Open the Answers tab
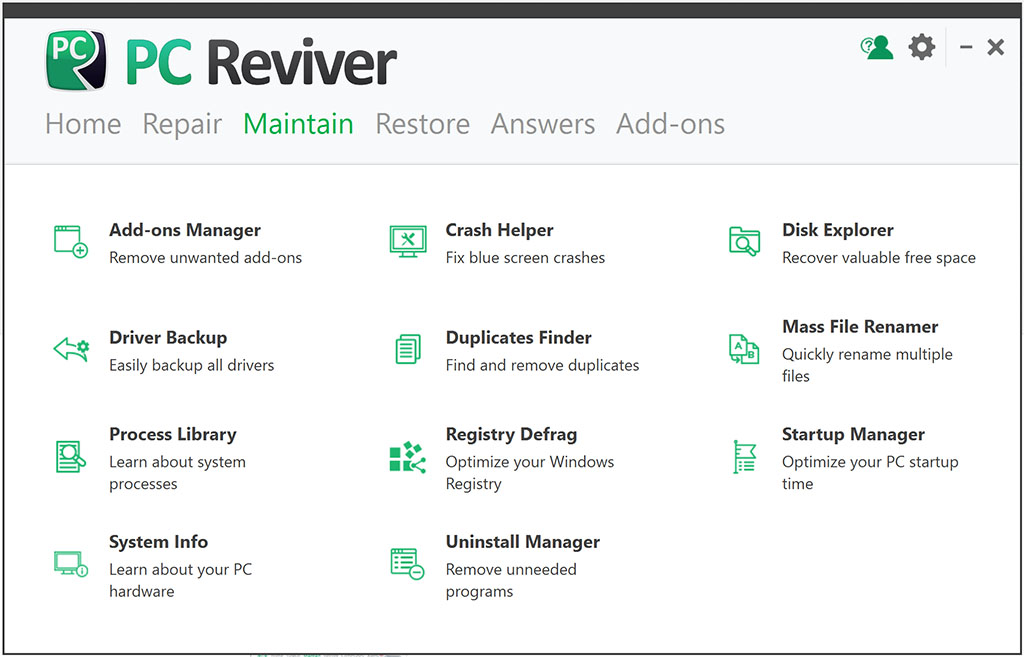 point(543,124)
